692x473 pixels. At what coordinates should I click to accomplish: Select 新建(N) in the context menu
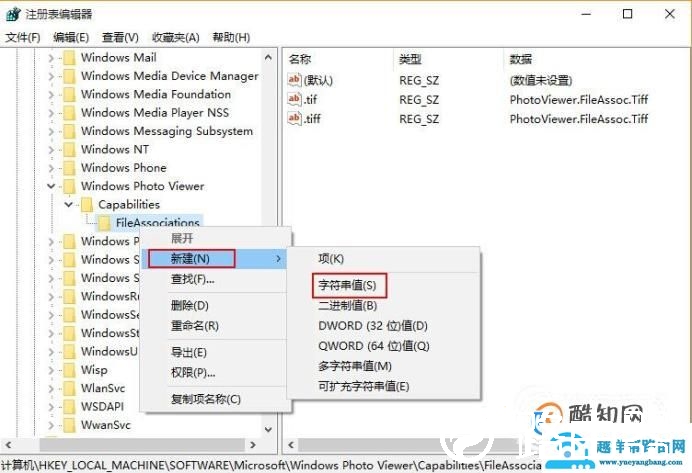tap(214, 259)
